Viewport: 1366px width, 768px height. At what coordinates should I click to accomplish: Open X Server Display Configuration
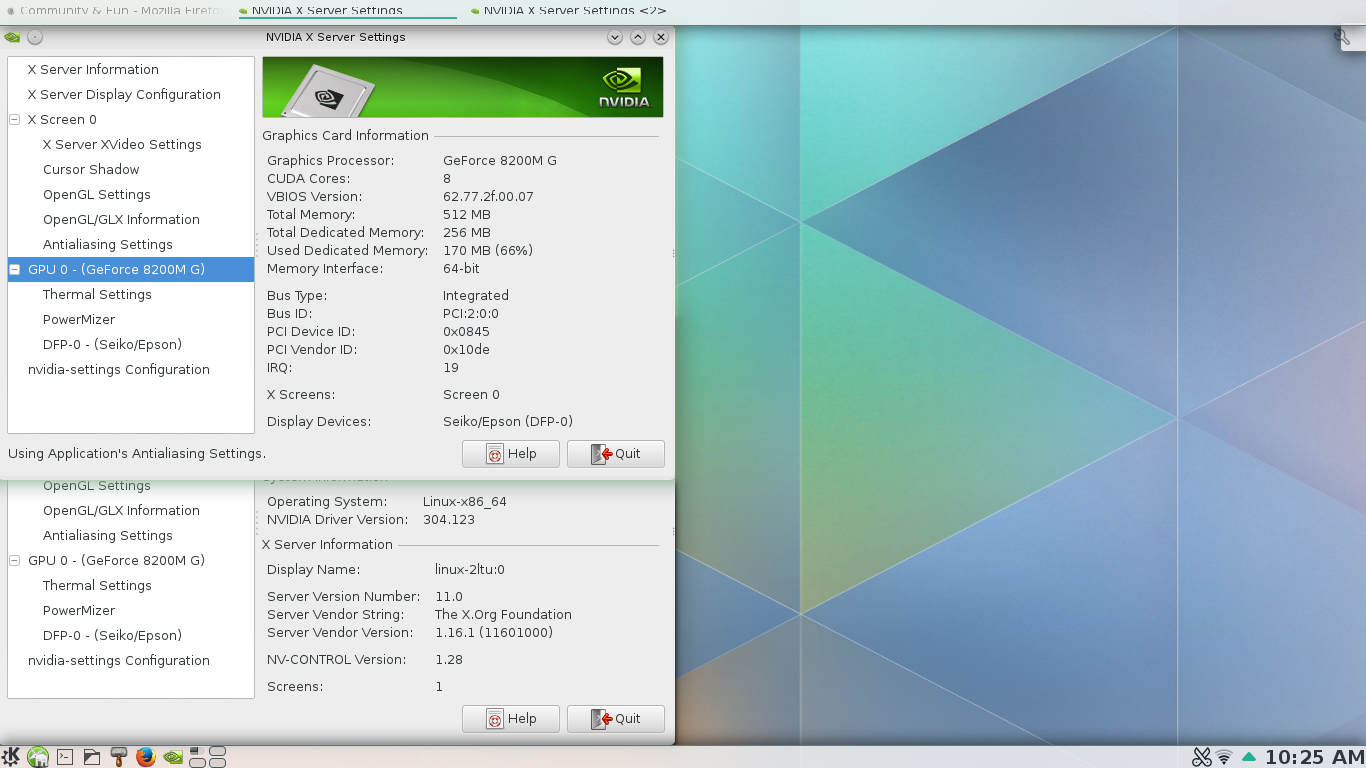tap(124, 94)
